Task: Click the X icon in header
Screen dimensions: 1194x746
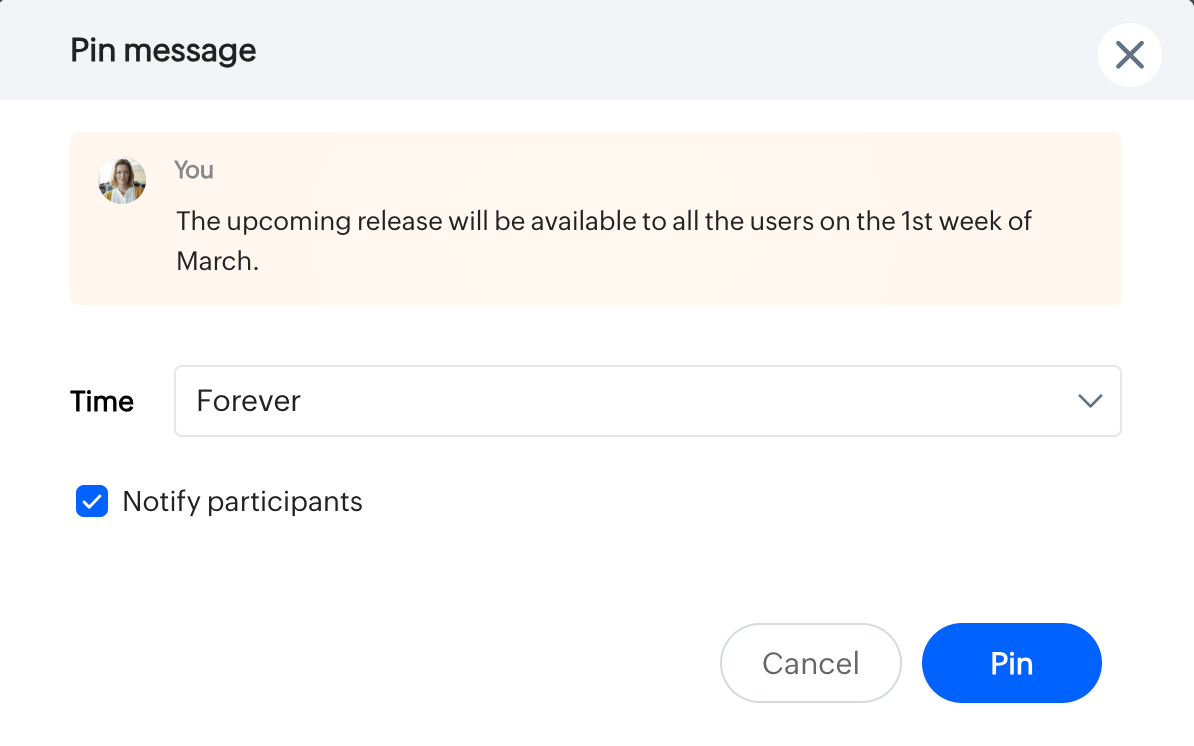Action: (1129, 55)
